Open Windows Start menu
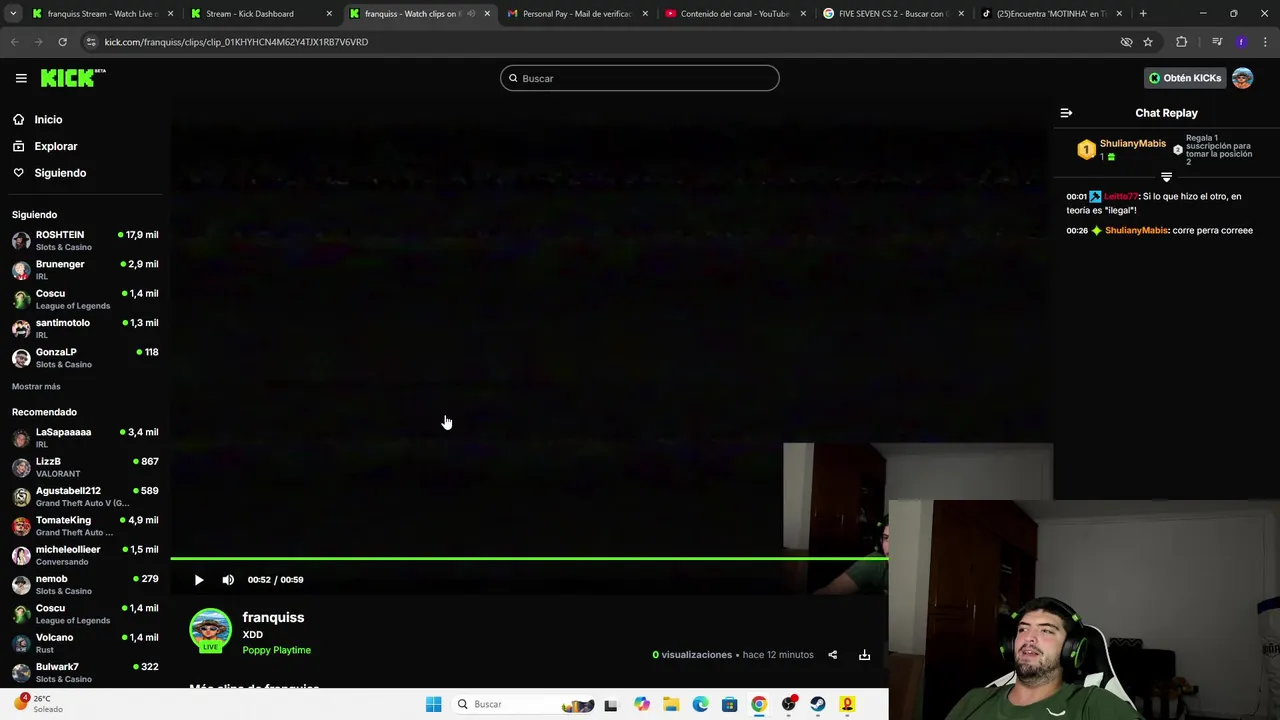Image resolution: width=1280 pixels, height=720 pixels. pos(433,704)
